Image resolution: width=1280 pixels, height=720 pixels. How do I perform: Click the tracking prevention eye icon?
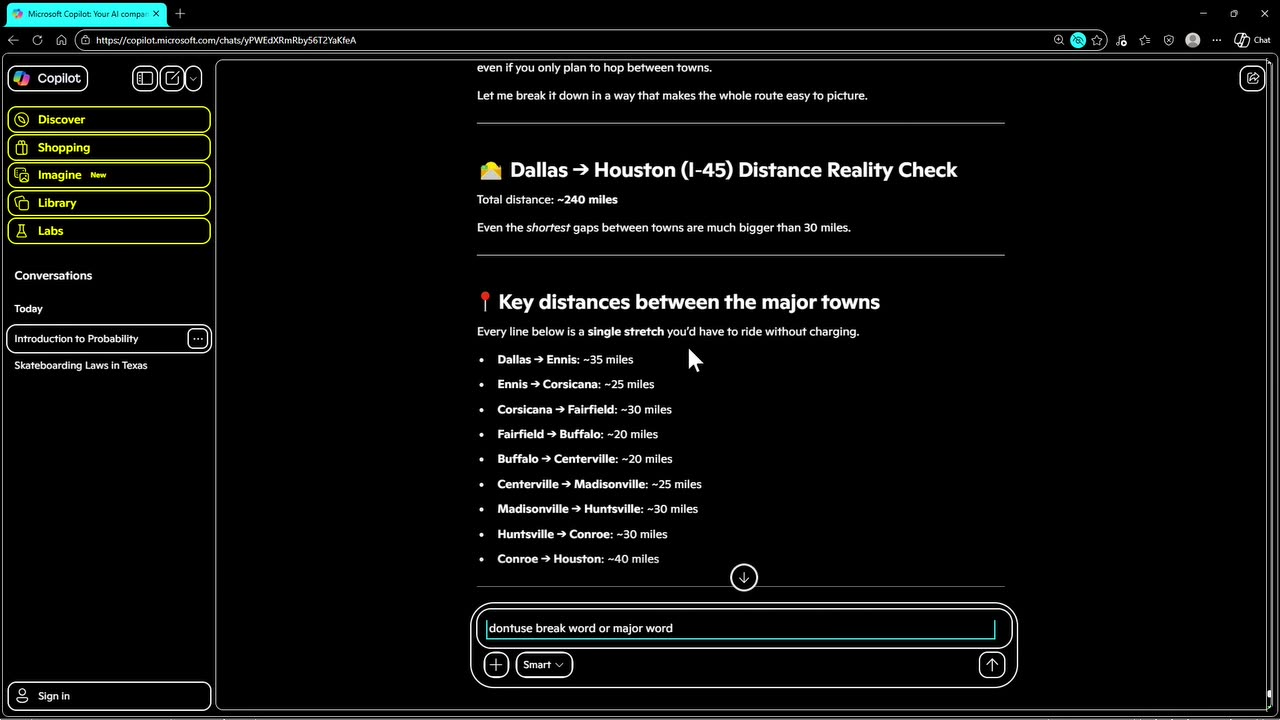tap(1078, 40)
